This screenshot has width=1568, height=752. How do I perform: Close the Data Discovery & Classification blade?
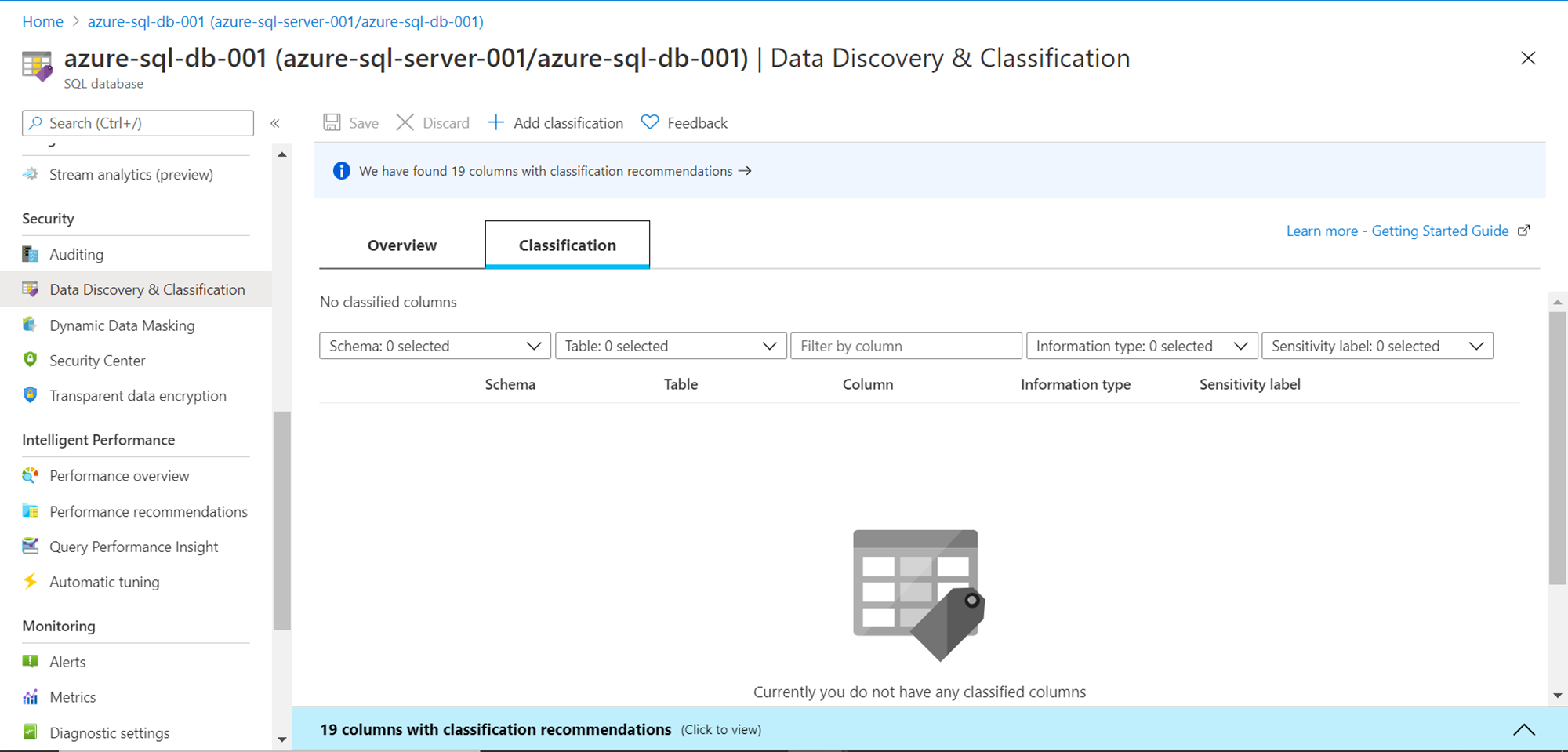pos(1528,58)
